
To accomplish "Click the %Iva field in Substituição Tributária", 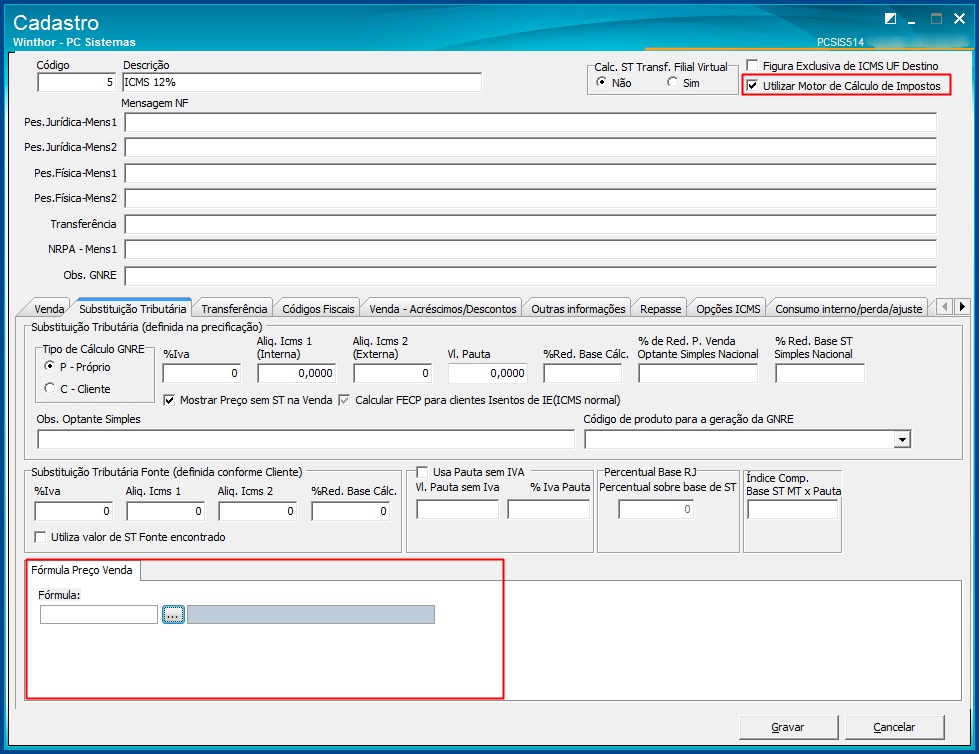I will click(202, 373).
